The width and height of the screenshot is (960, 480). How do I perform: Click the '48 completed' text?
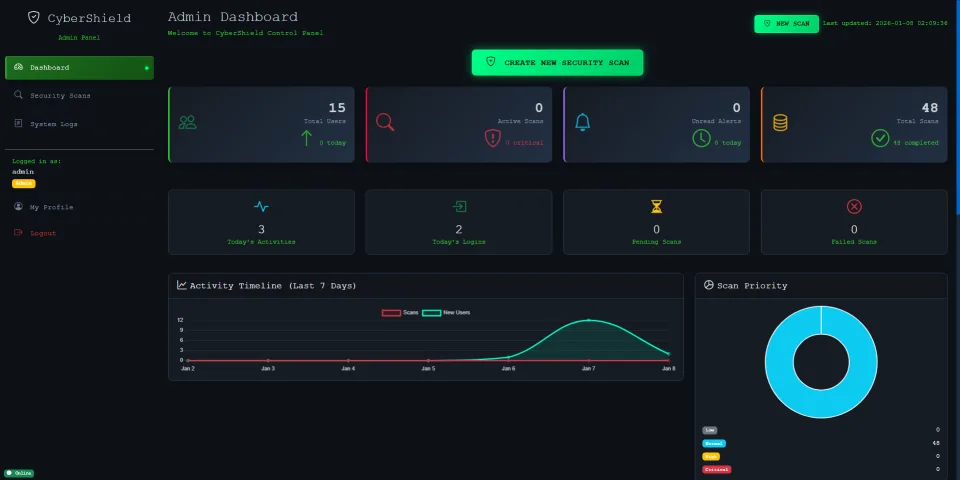pyautogui.click(x=915, y=143)
